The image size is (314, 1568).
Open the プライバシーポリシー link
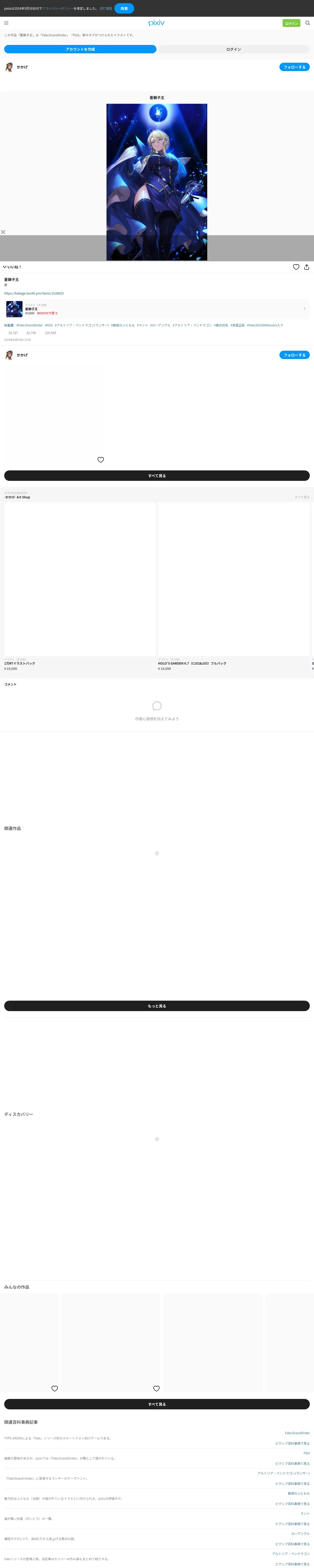click(x=58, y=9)
